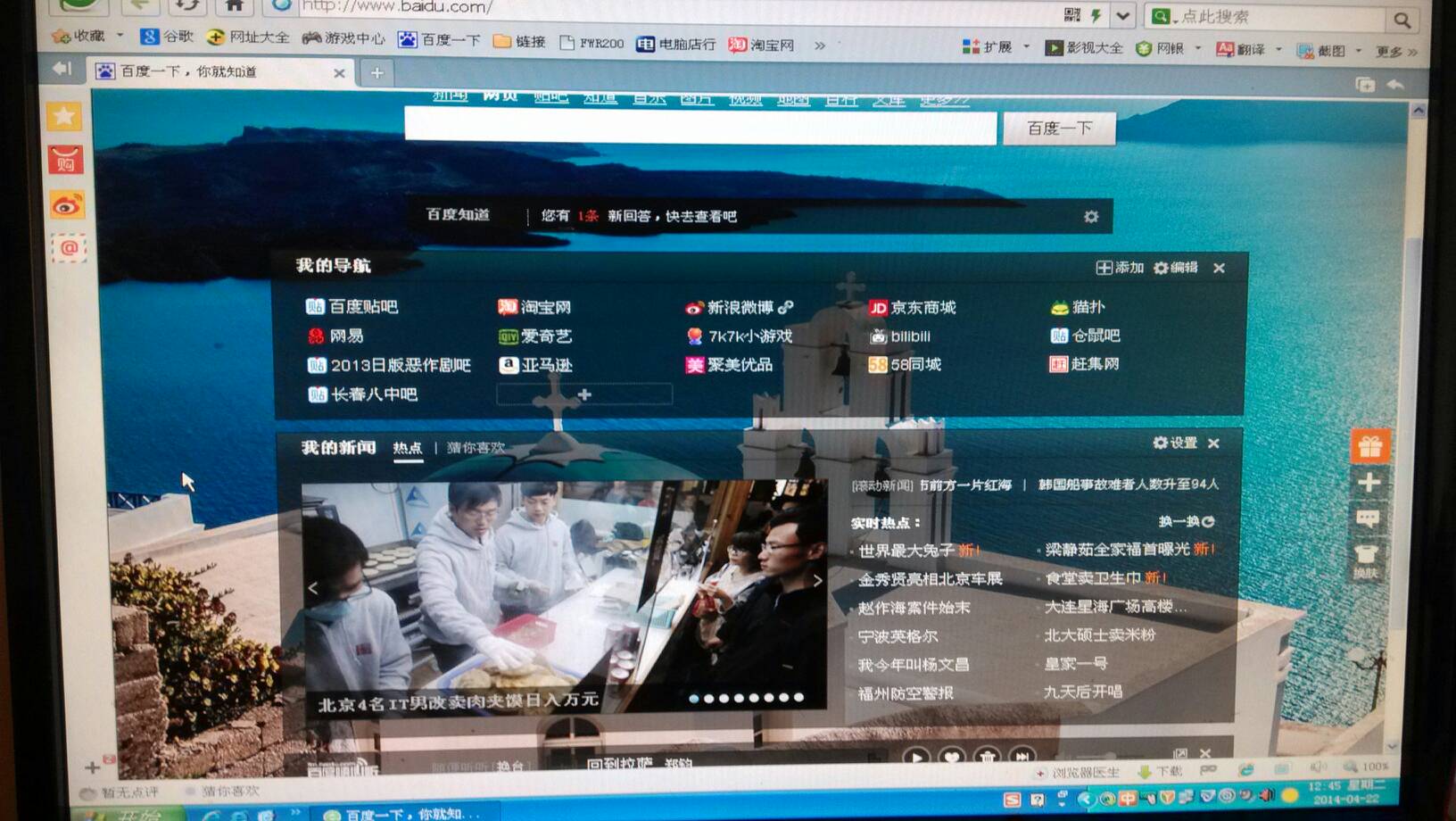Open the 亚马逊 navigation link
1456x821 pixels.
coord(535,365)
